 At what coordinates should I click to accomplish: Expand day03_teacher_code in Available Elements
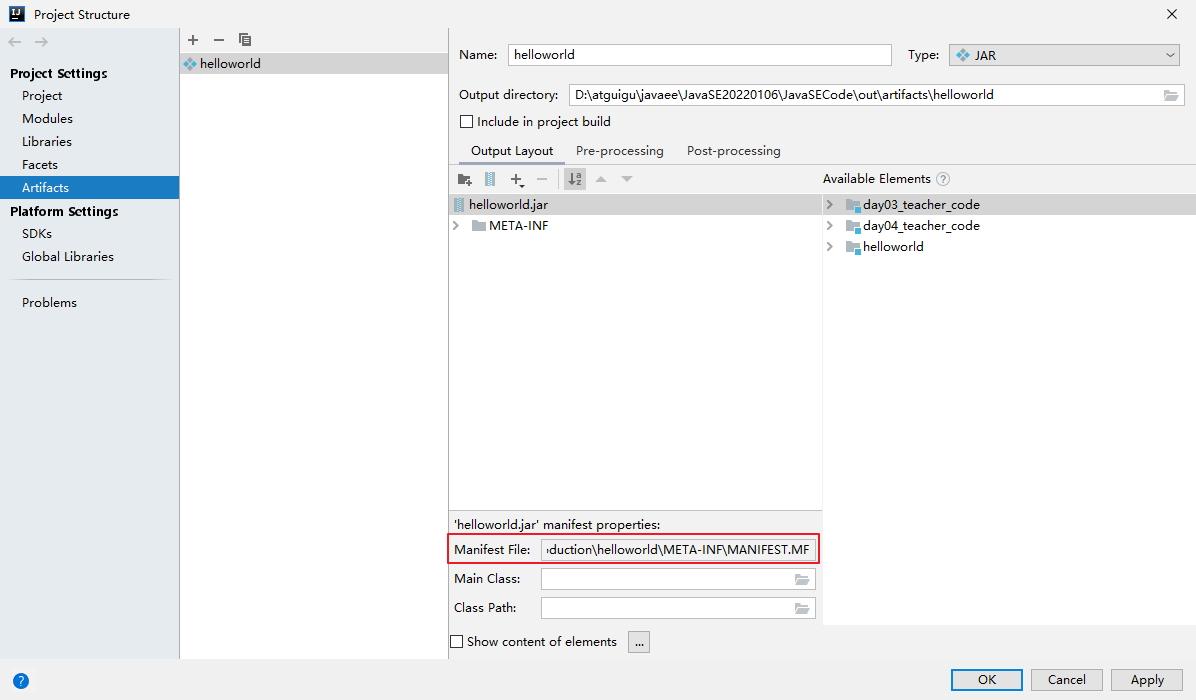[x=830, y=205]
